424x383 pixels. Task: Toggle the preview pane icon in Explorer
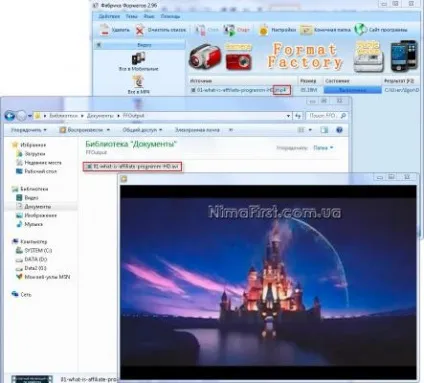click(324, 130)
